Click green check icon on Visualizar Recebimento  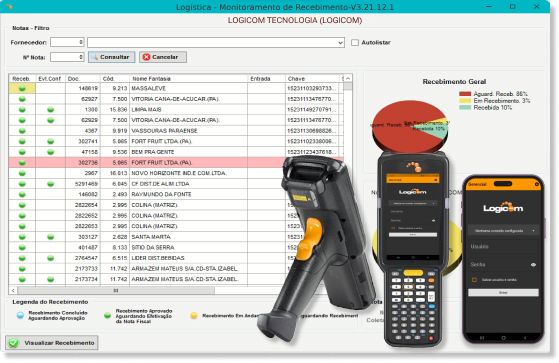click(x=14, y=343)
